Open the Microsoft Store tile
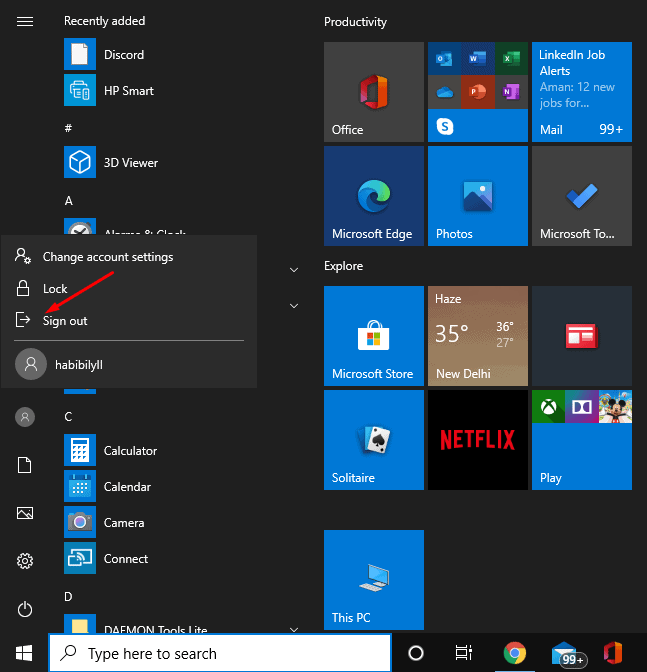The height and width of the screenshot is (672, 647). pos(374,336)
